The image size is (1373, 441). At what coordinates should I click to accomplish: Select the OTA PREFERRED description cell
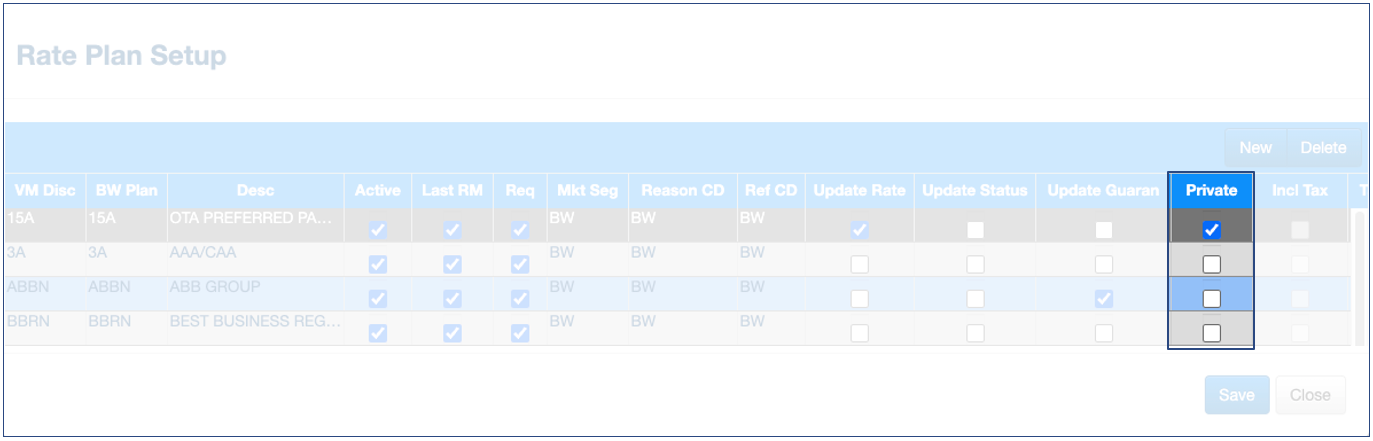coord(255,216)
